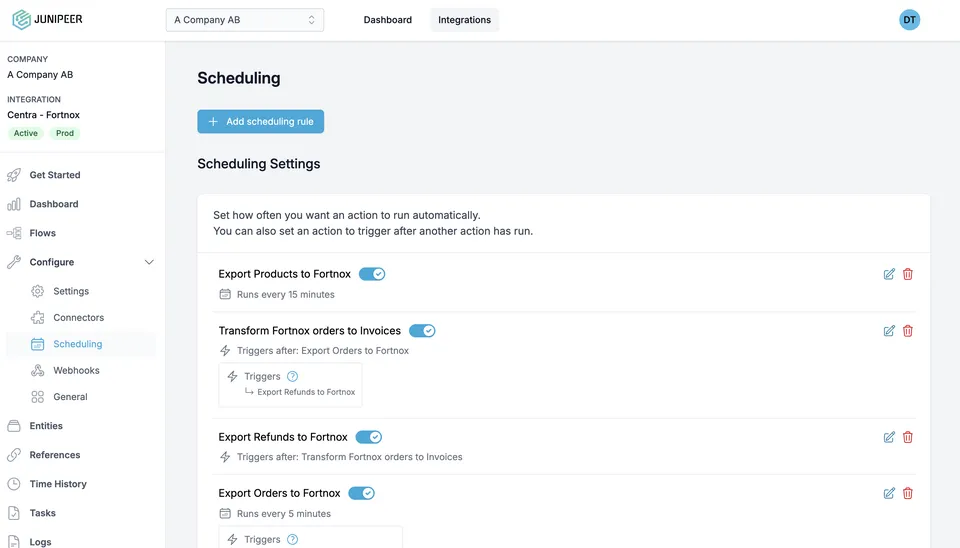Toggle off Export Orders to Fortnox
960x548 pixels.
pyautogui.click(x=361, y=494)
